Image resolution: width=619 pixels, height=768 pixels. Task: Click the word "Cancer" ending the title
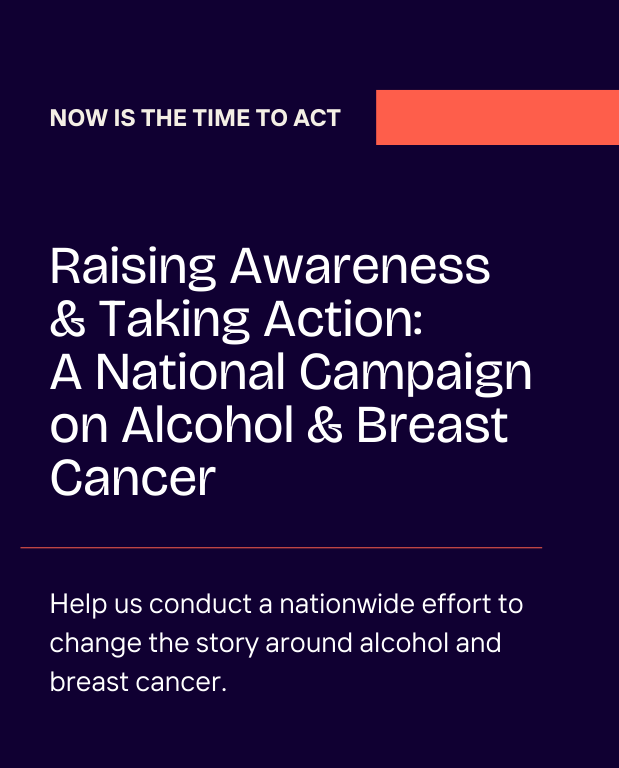[x=133, y=479]
